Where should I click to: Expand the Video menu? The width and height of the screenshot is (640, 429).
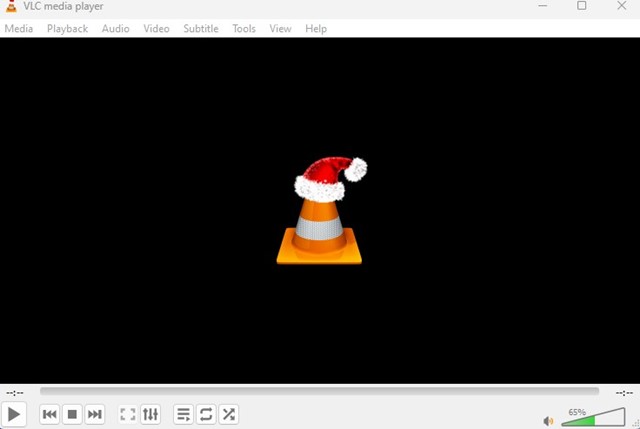tap(156, 29)
